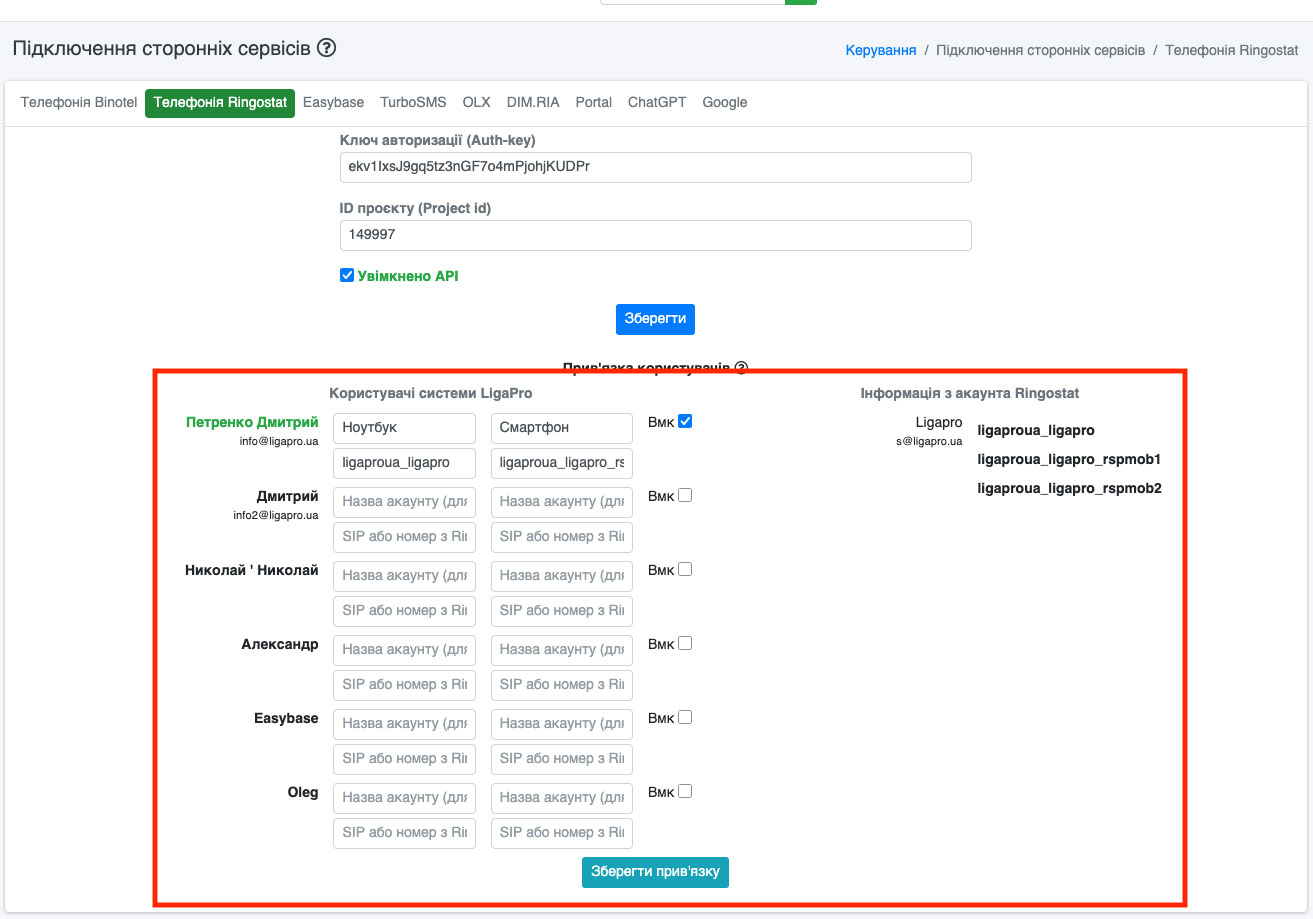The image size is (1313, 919).
Task: Enable Вмк for Дмитрий info2@ligapro.ua
Action: 685,495
